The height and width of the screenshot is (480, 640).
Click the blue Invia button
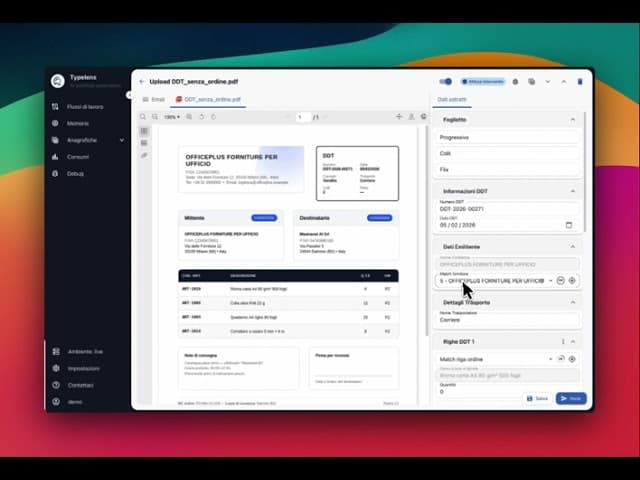571,398
